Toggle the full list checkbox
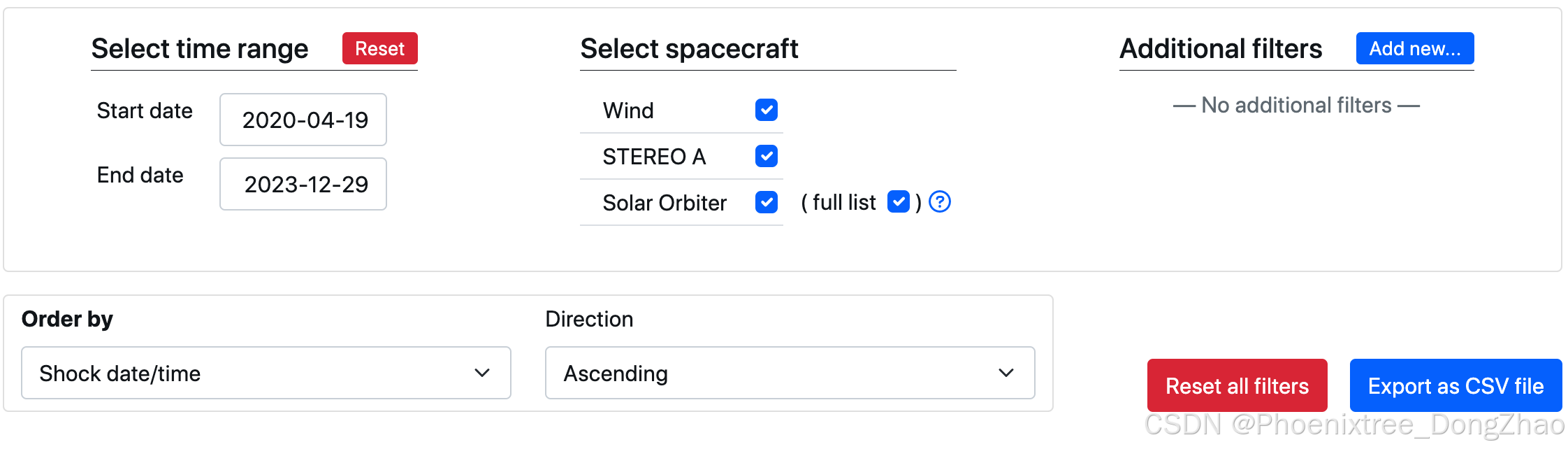The height and width of the screenshot is (449, 1568). pos(898,202)
